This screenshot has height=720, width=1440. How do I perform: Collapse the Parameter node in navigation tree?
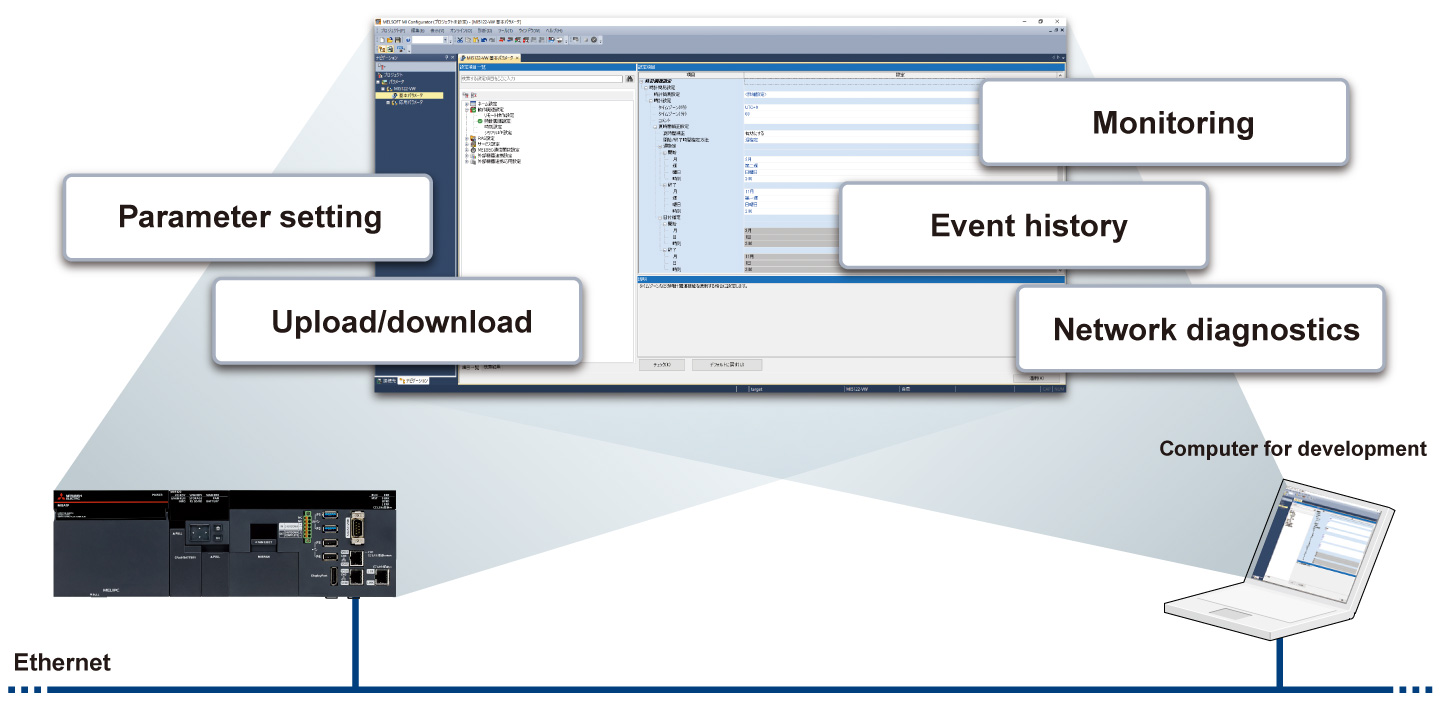tap(378, 82)
